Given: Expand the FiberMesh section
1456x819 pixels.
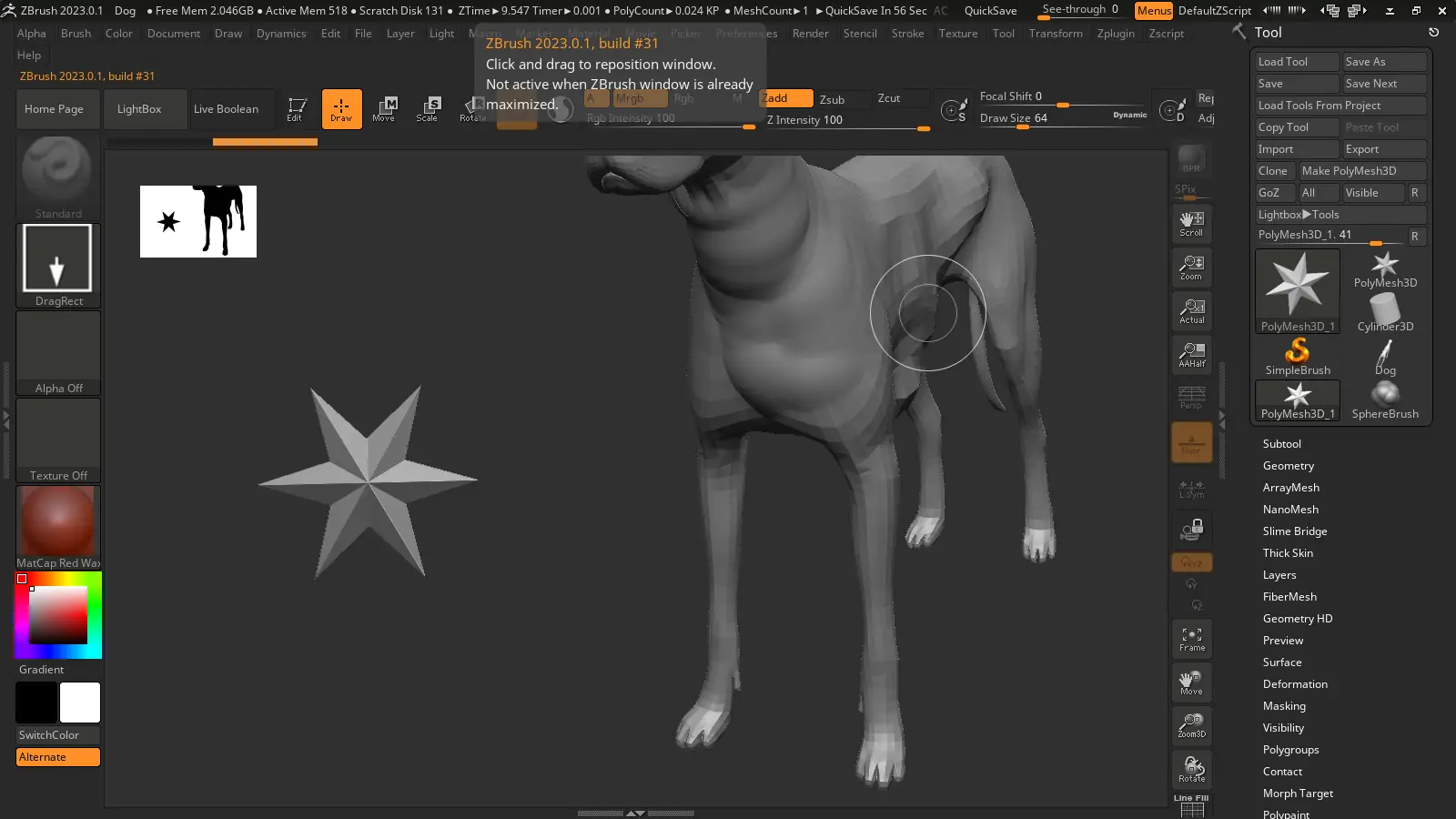Looking at the screenshot, I should point(1289,597).
